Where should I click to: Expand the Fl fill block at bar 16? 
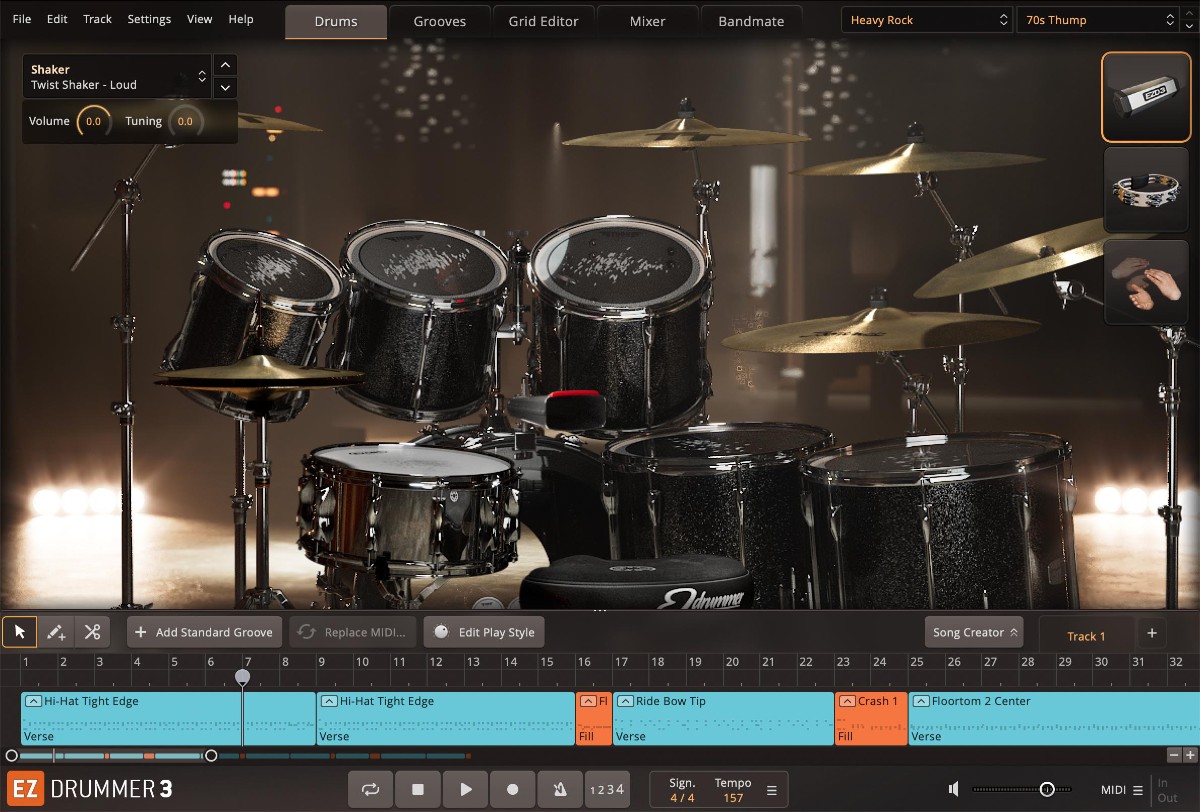tap(588, 701)
